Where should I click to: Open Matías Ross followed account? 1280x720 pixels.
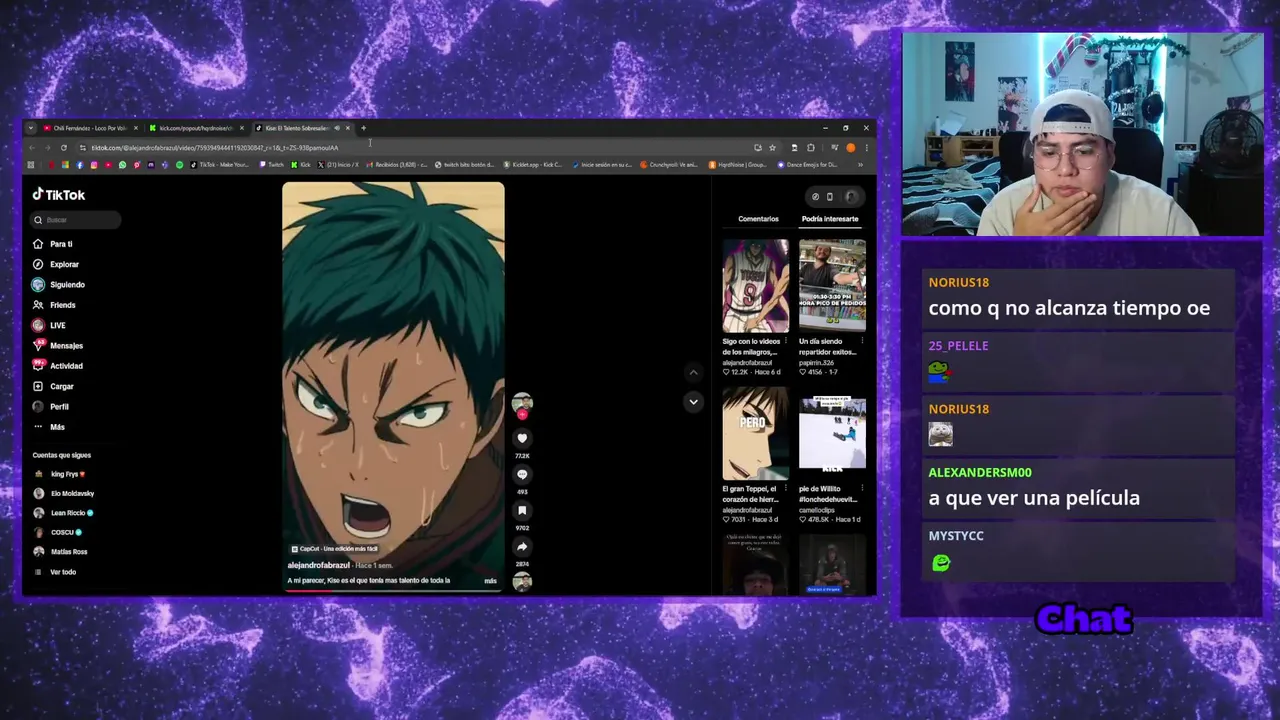[61, 552]
